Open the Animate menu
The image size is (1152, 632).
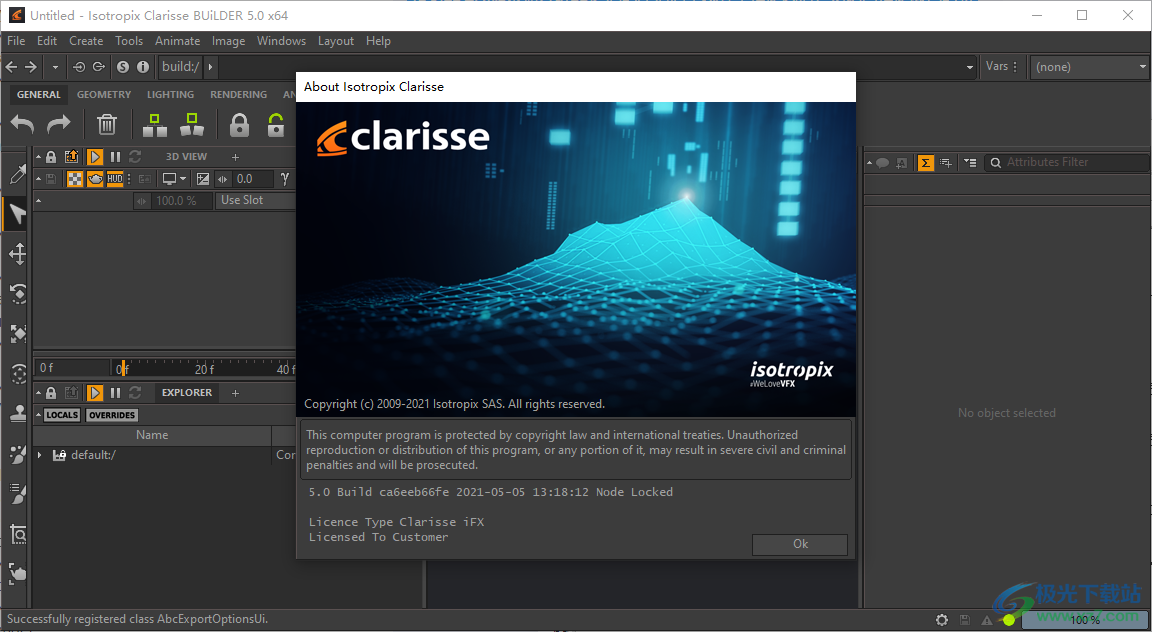(177, 41)
